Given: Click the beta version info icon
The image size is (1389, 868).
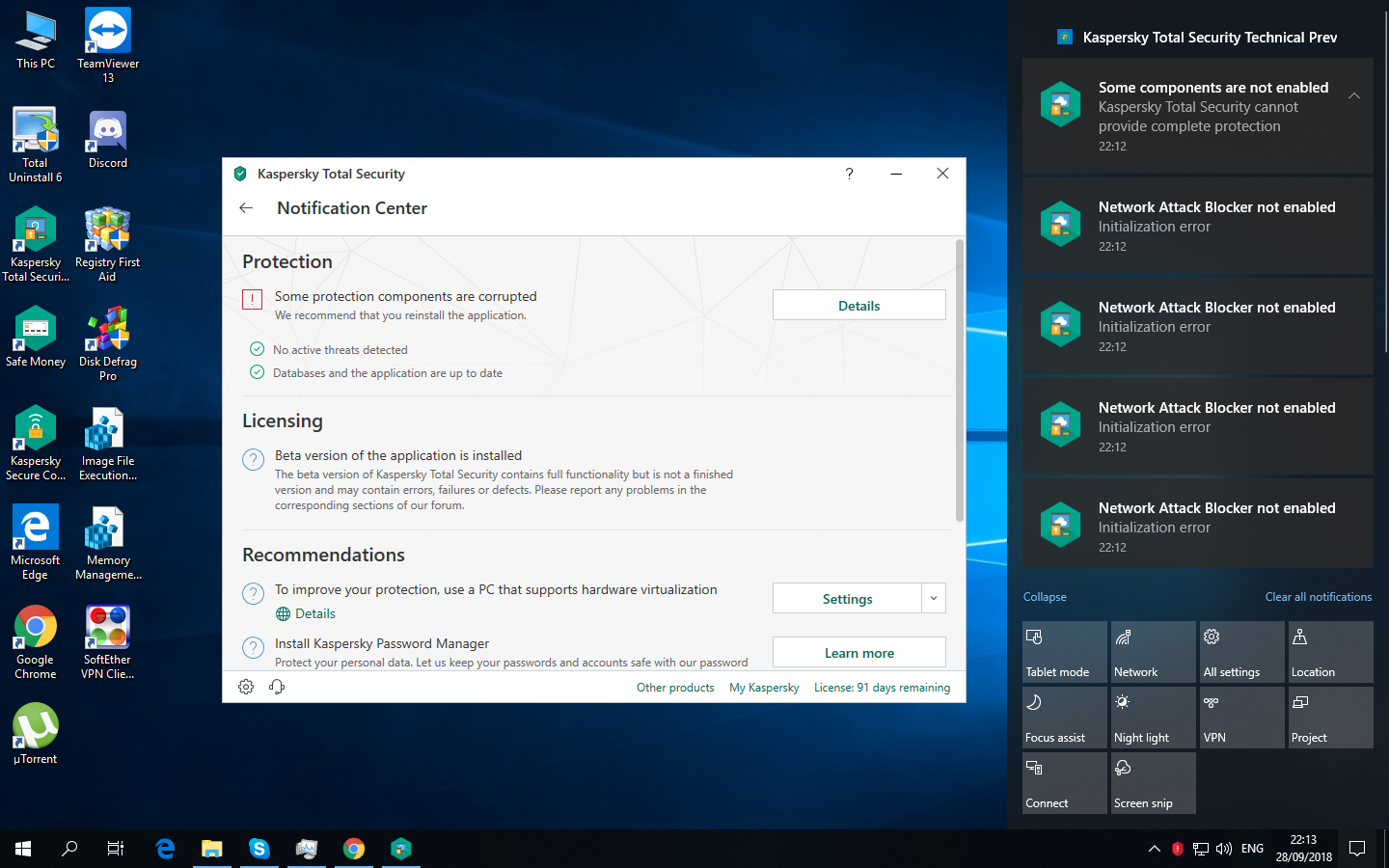Looking at the screenshot, I should (253, 460).
